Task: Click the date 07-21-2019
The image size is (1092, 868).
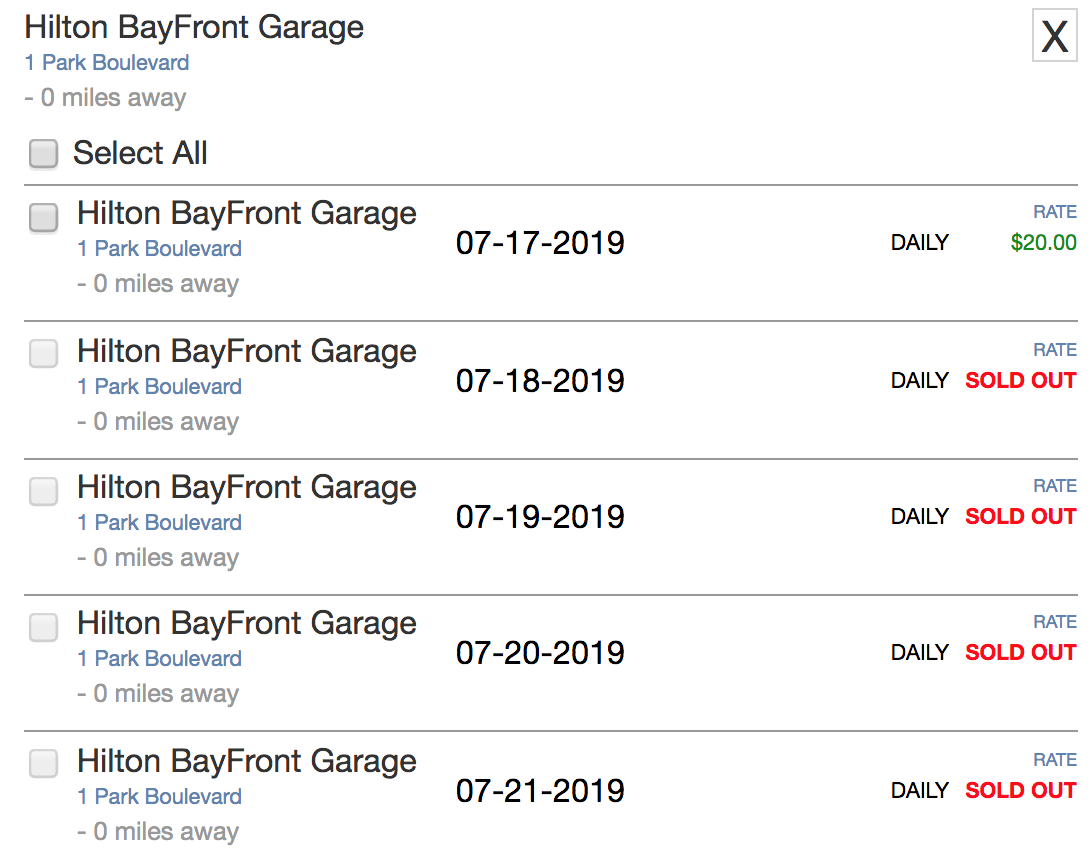Action: point(540,791)
